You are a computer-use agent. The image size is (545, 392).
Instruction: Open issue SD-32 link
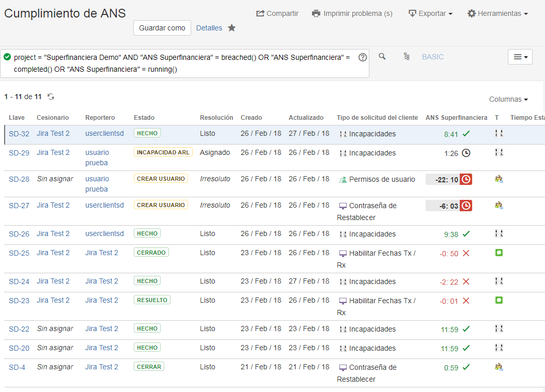[x=19, y=134]
